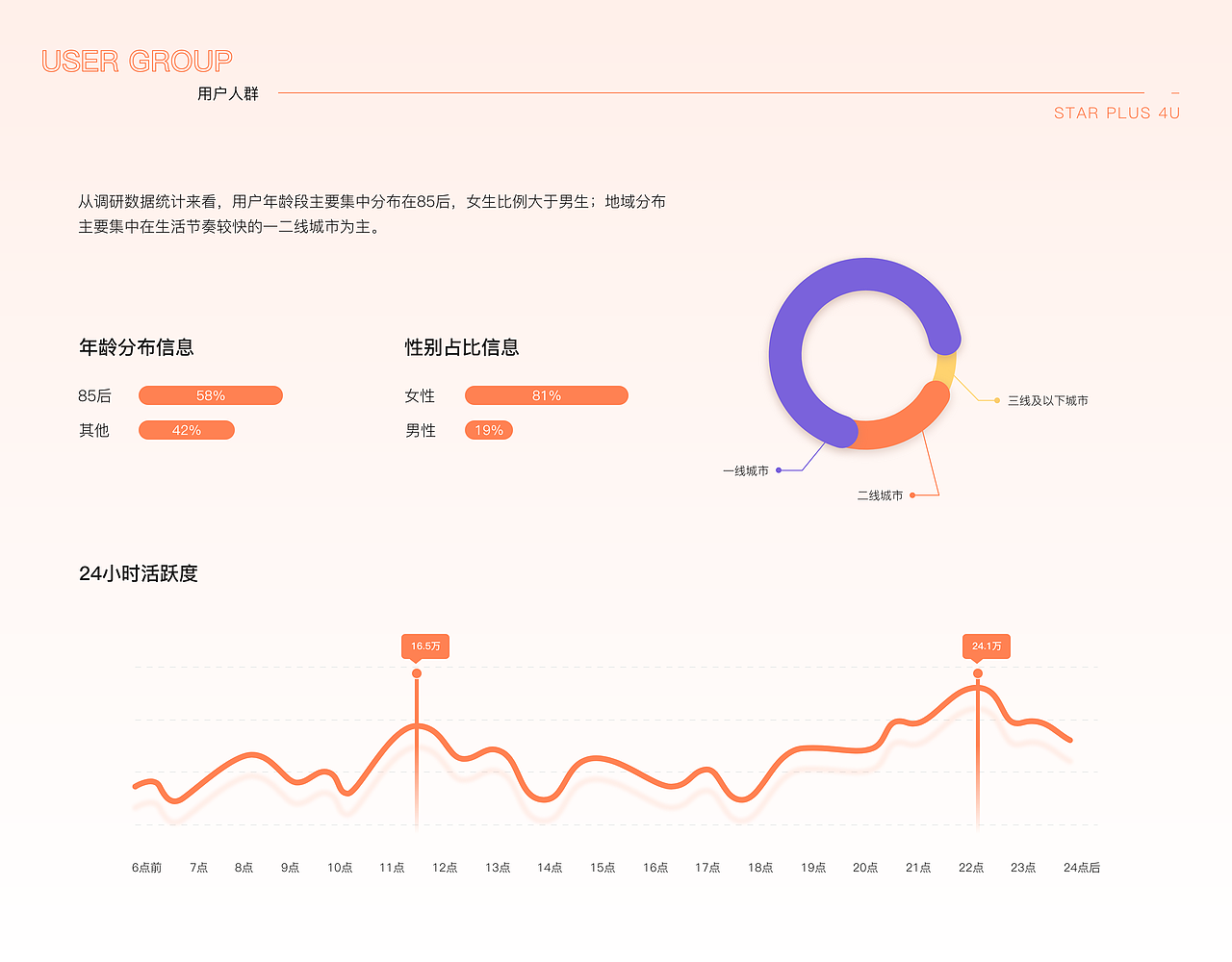Click the 性别占比信息 section heading
The width and height of the screenshot is (1232, 962).
point(461,348)
